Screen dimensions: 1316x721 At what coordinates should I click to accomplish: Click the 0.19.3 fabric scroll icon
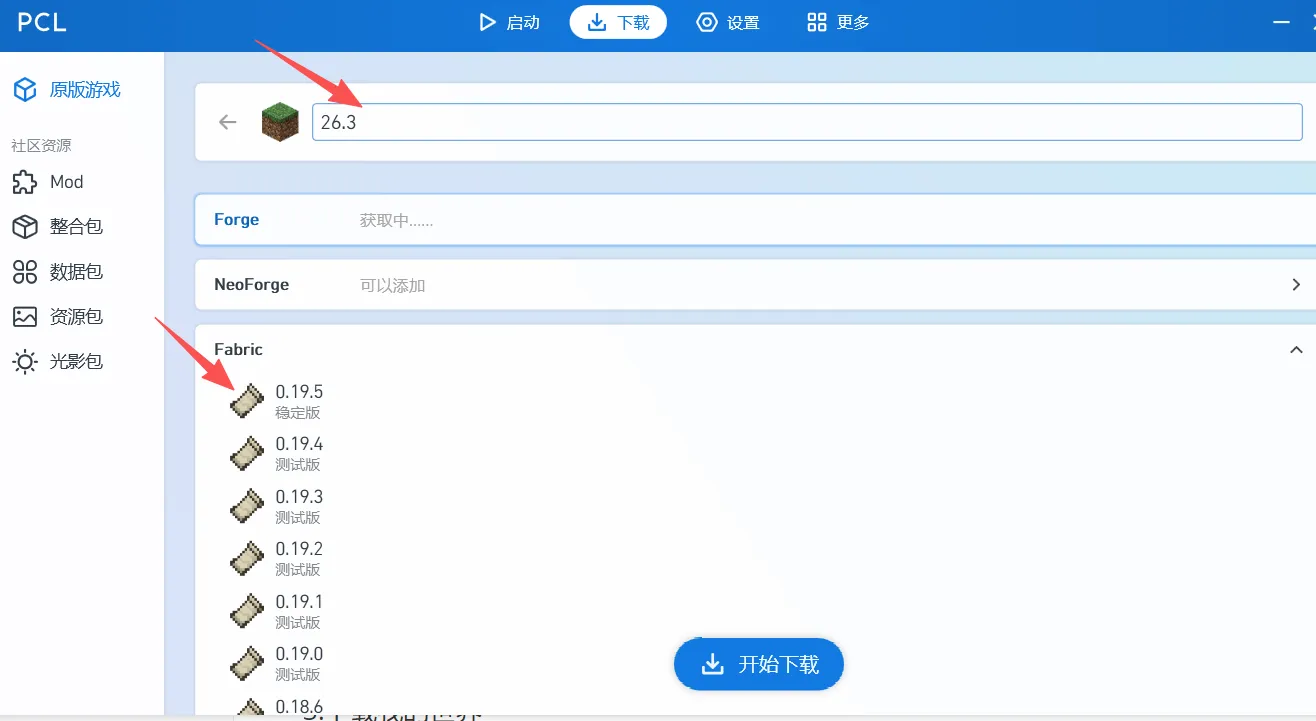247,506
